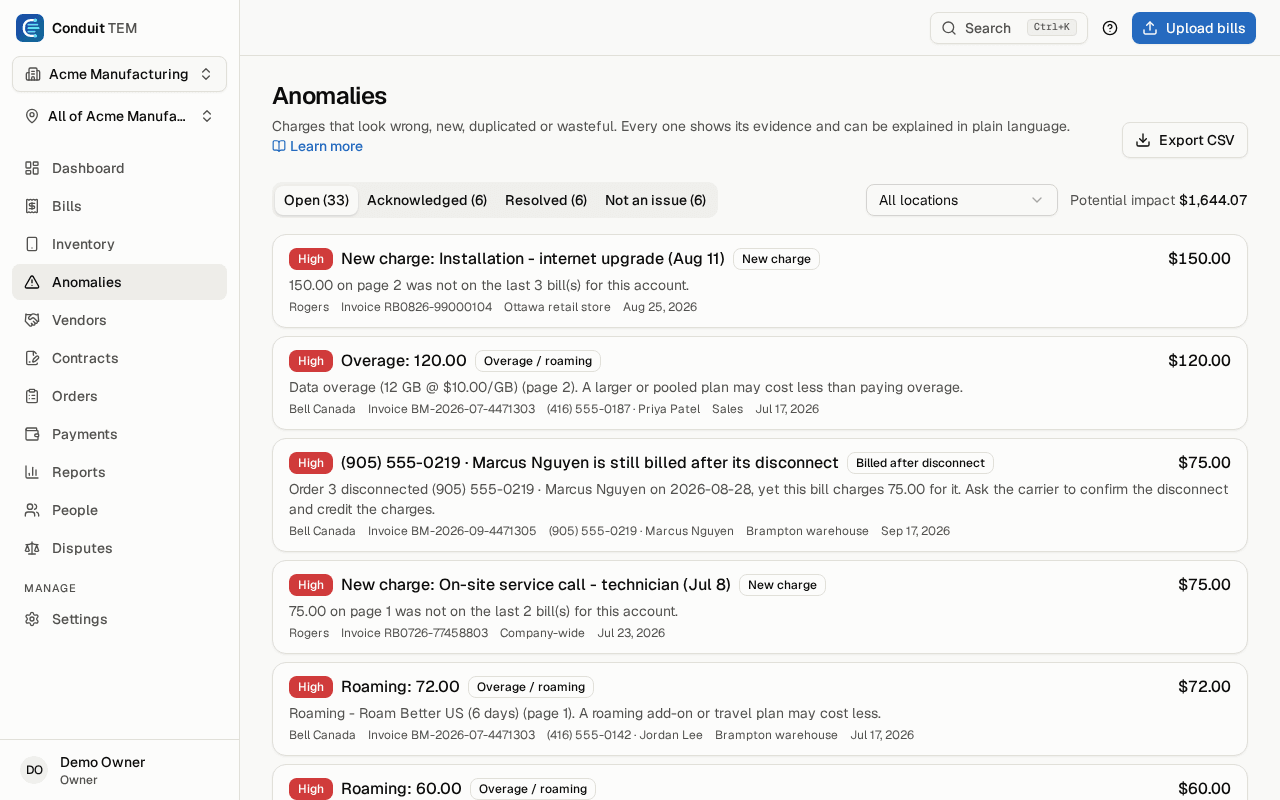Select the Payments wallet icon
Viewport: 1280px width, 800px height.
coord(32,434)
